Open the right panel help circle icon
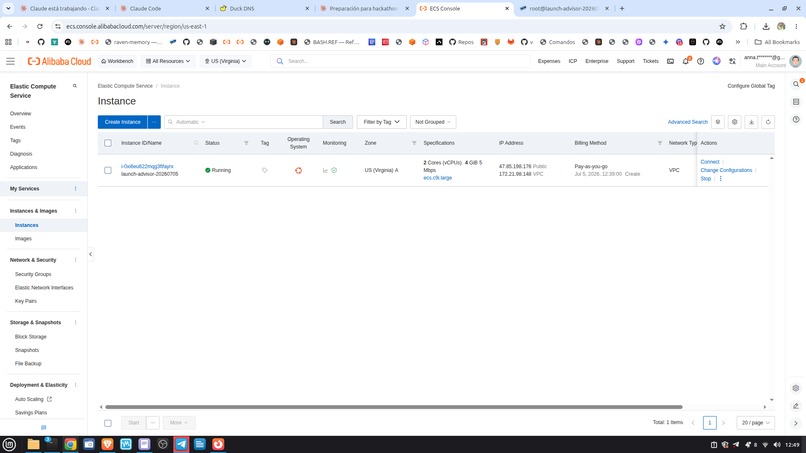The height and width of the screenshot is (453, 806). click(x=796, y=119)
